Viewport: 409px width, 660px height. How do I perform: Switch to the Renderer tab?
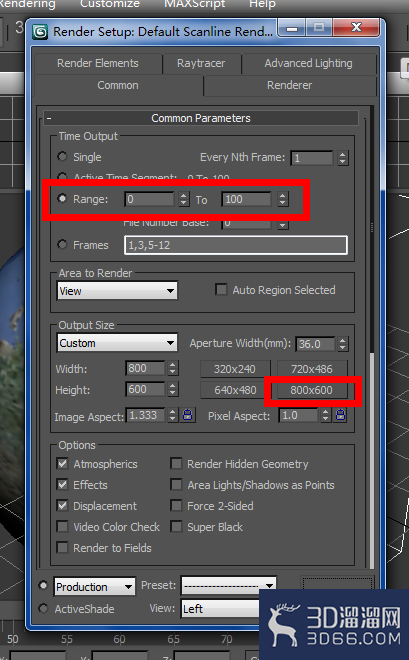[289, 85]
